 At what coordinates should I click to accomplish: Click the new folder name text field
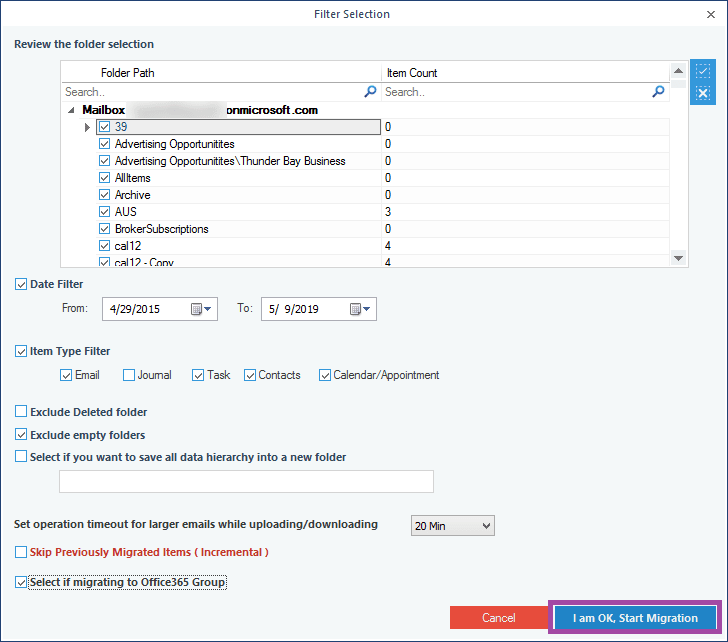[246, 482]
